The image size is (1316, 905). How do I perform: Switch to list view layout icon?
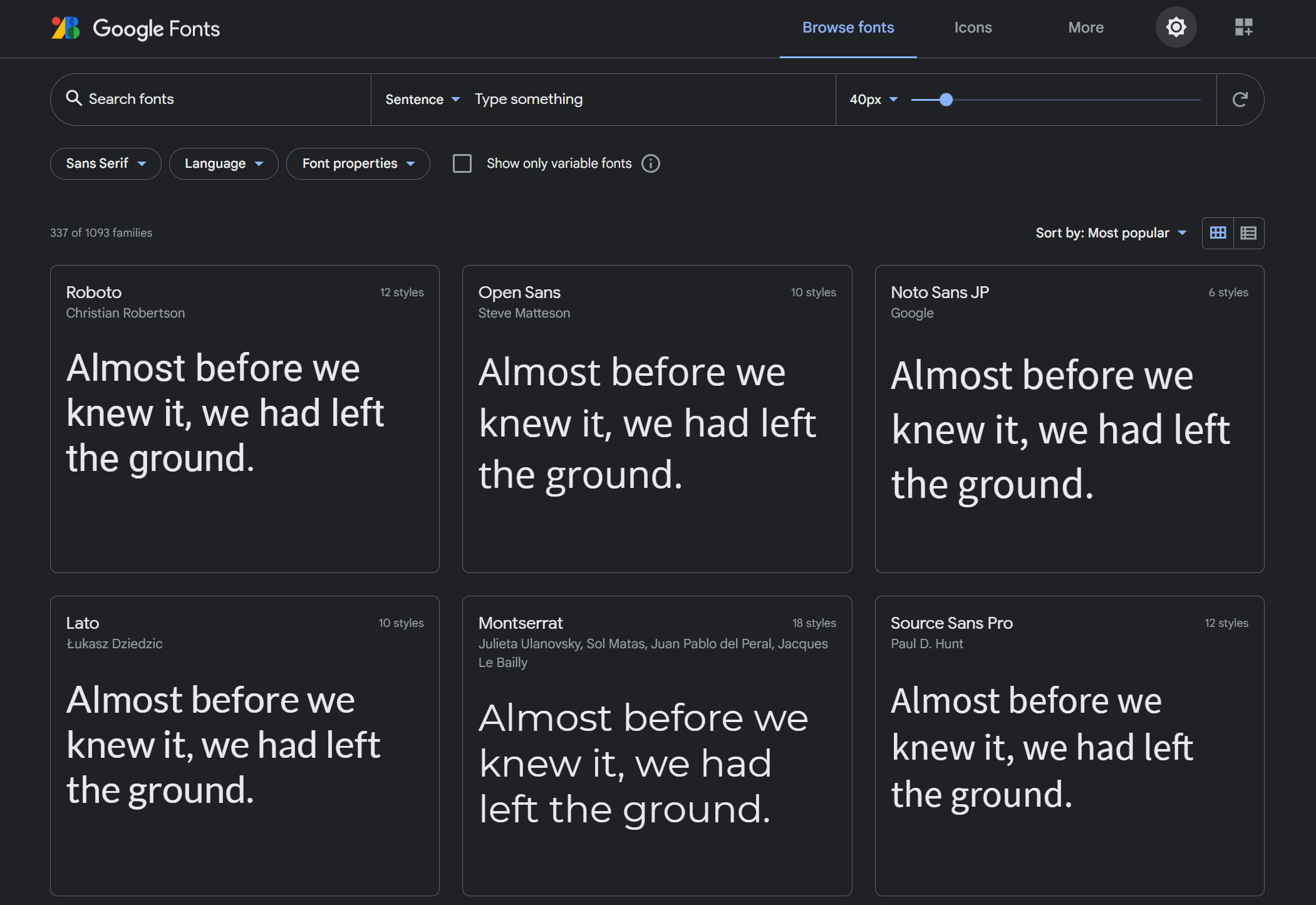pos(1248,233)
